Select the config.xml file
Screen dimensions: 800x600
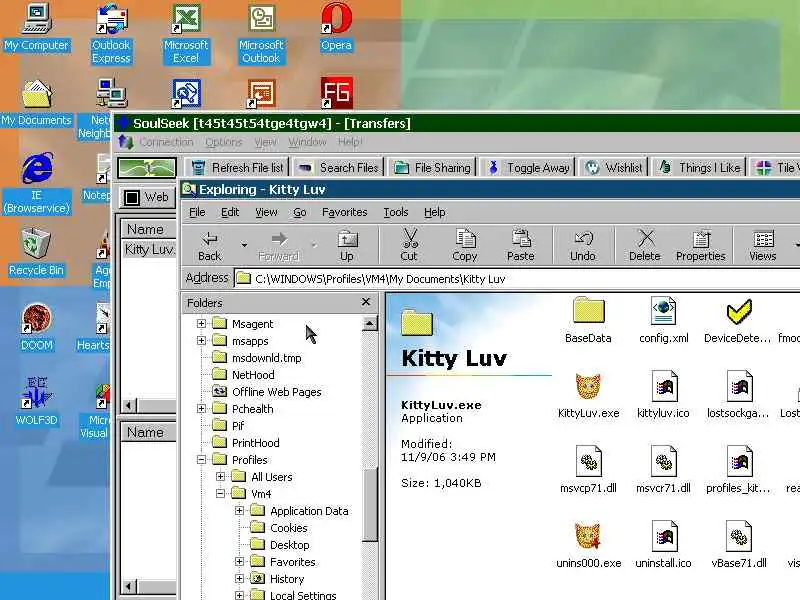663,320
